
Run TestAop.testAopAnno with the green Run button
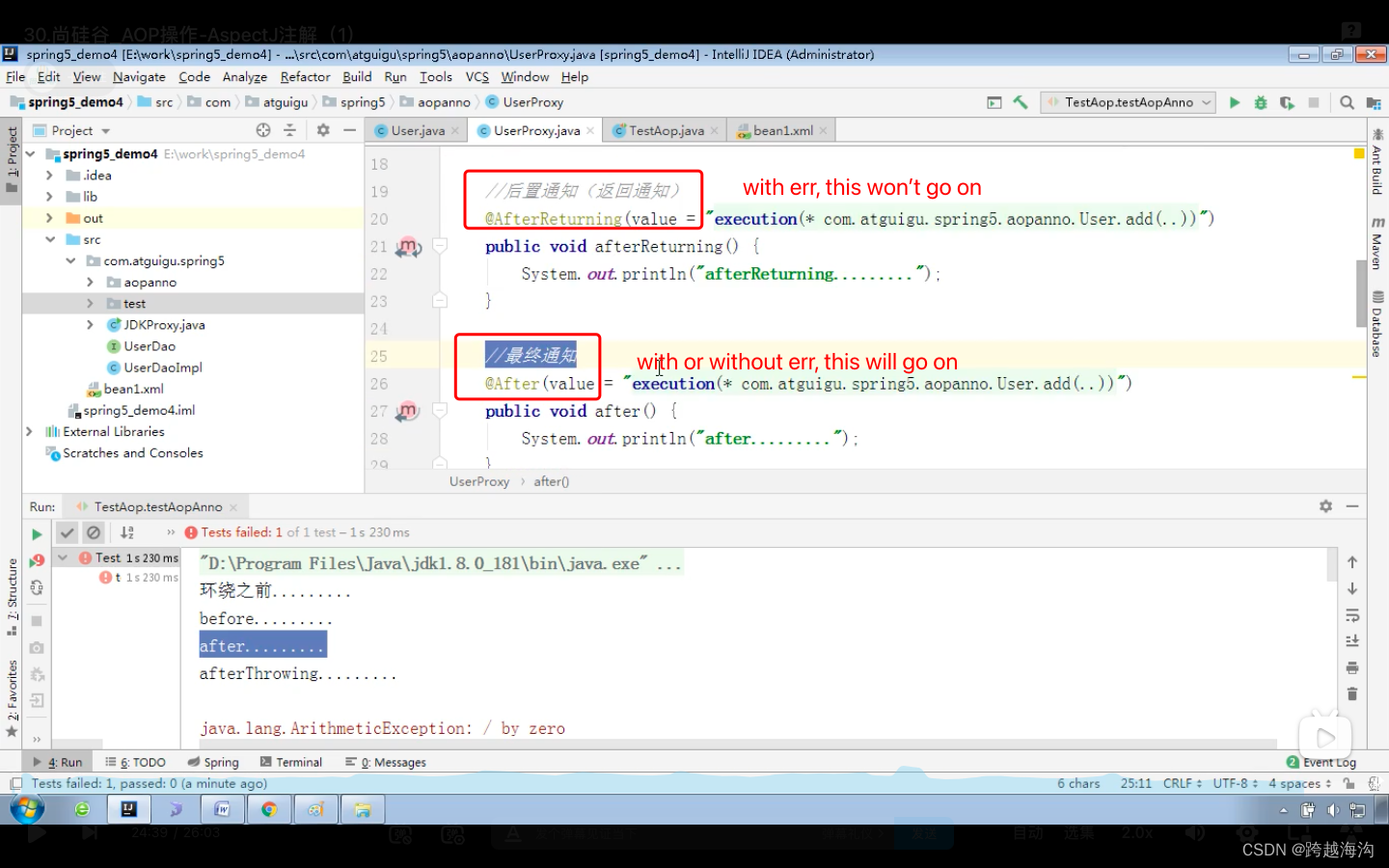pos(1234,102)
